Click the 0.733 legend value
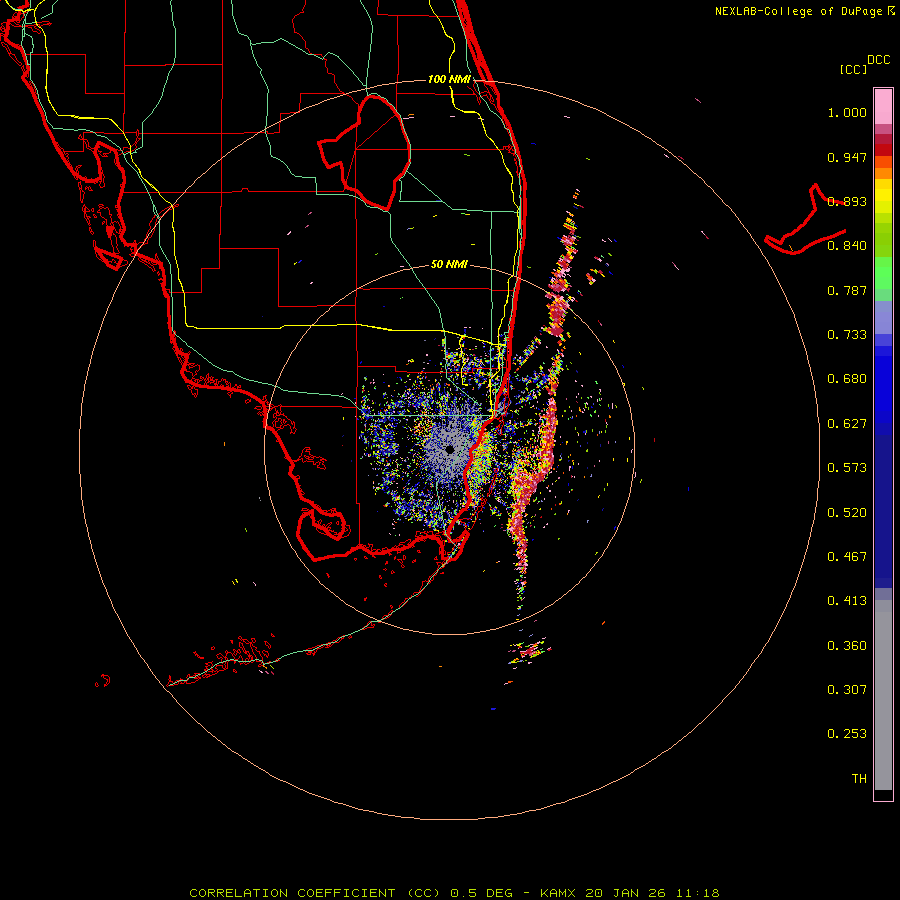 tap(847, 335)
